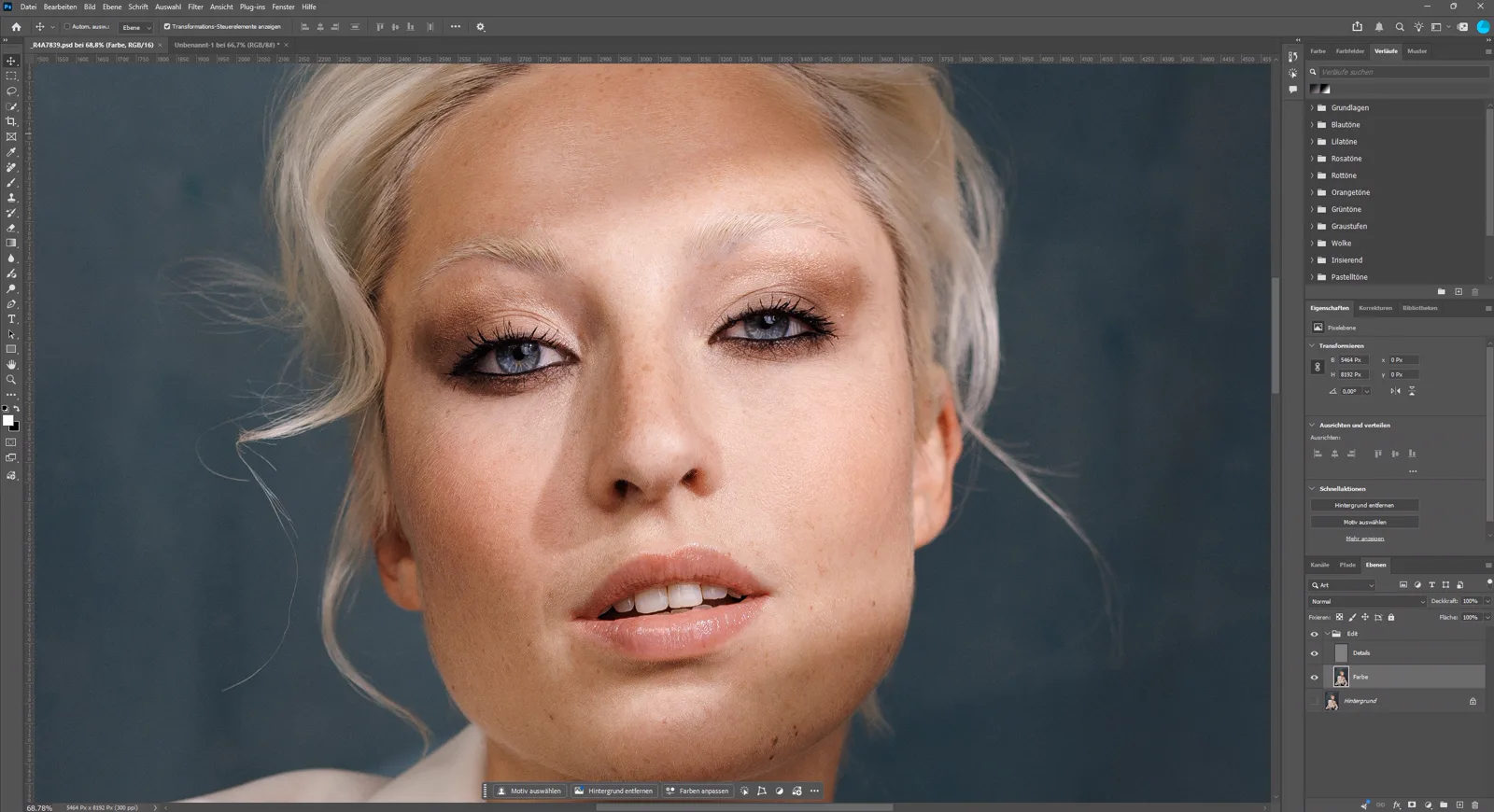Activate the Pen tool
The image size is (1494, 812).
(x=11, y=304)
